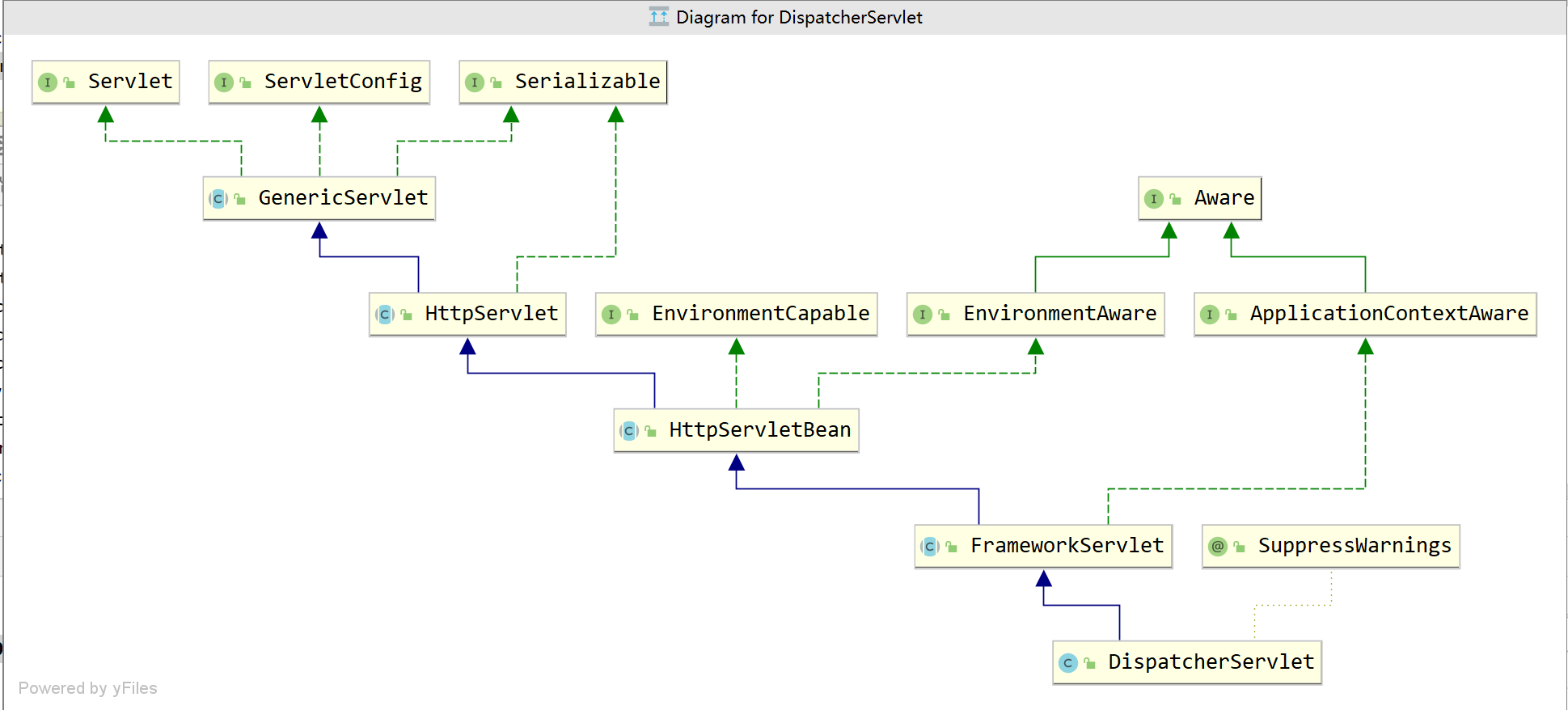This screenshot has width=1568, height=710.
Task: Click the interface icon on Servlet node
Action: 48,82
